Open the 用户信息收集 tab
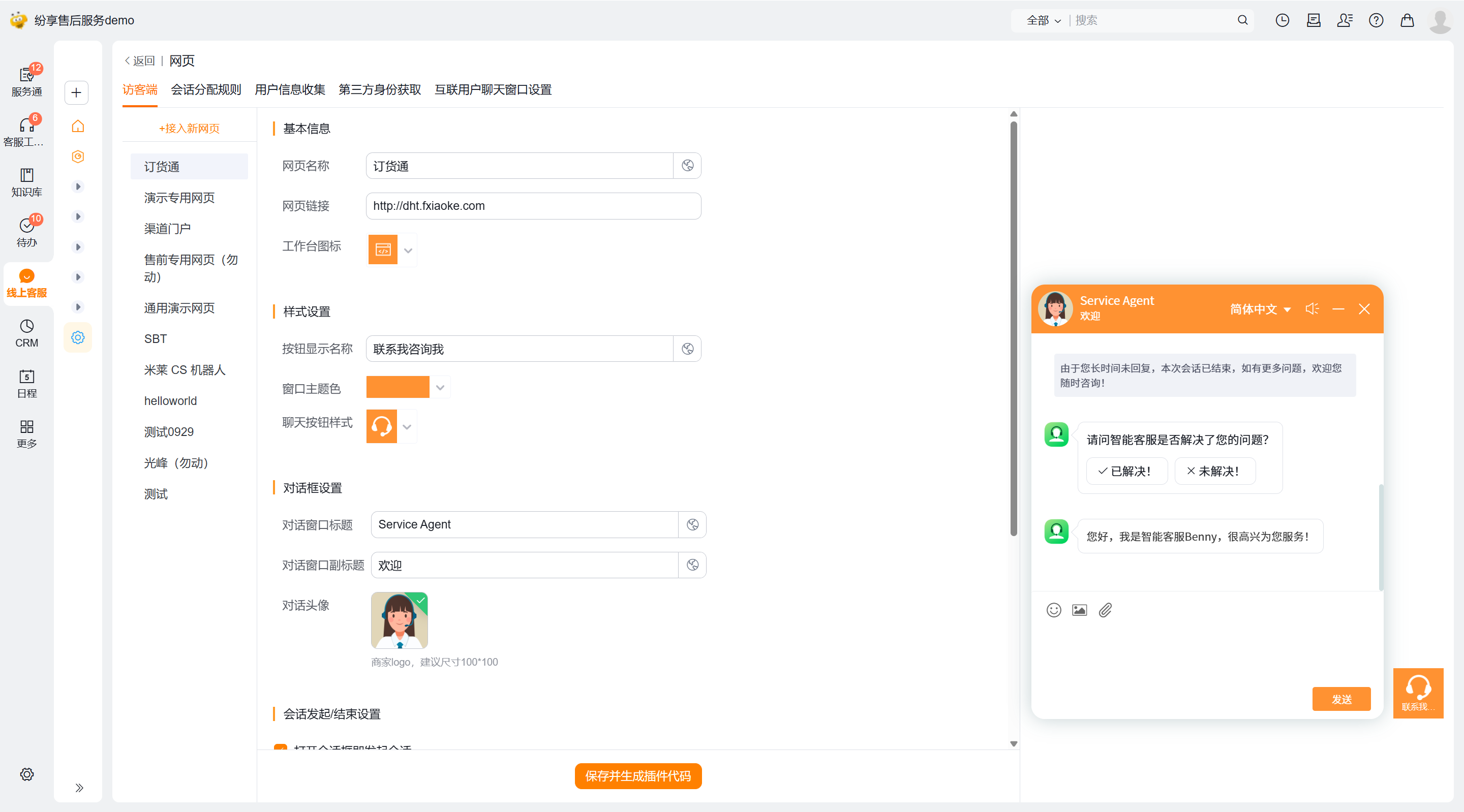Screen dimensions: 1464x812 click(x=289, y=89)
